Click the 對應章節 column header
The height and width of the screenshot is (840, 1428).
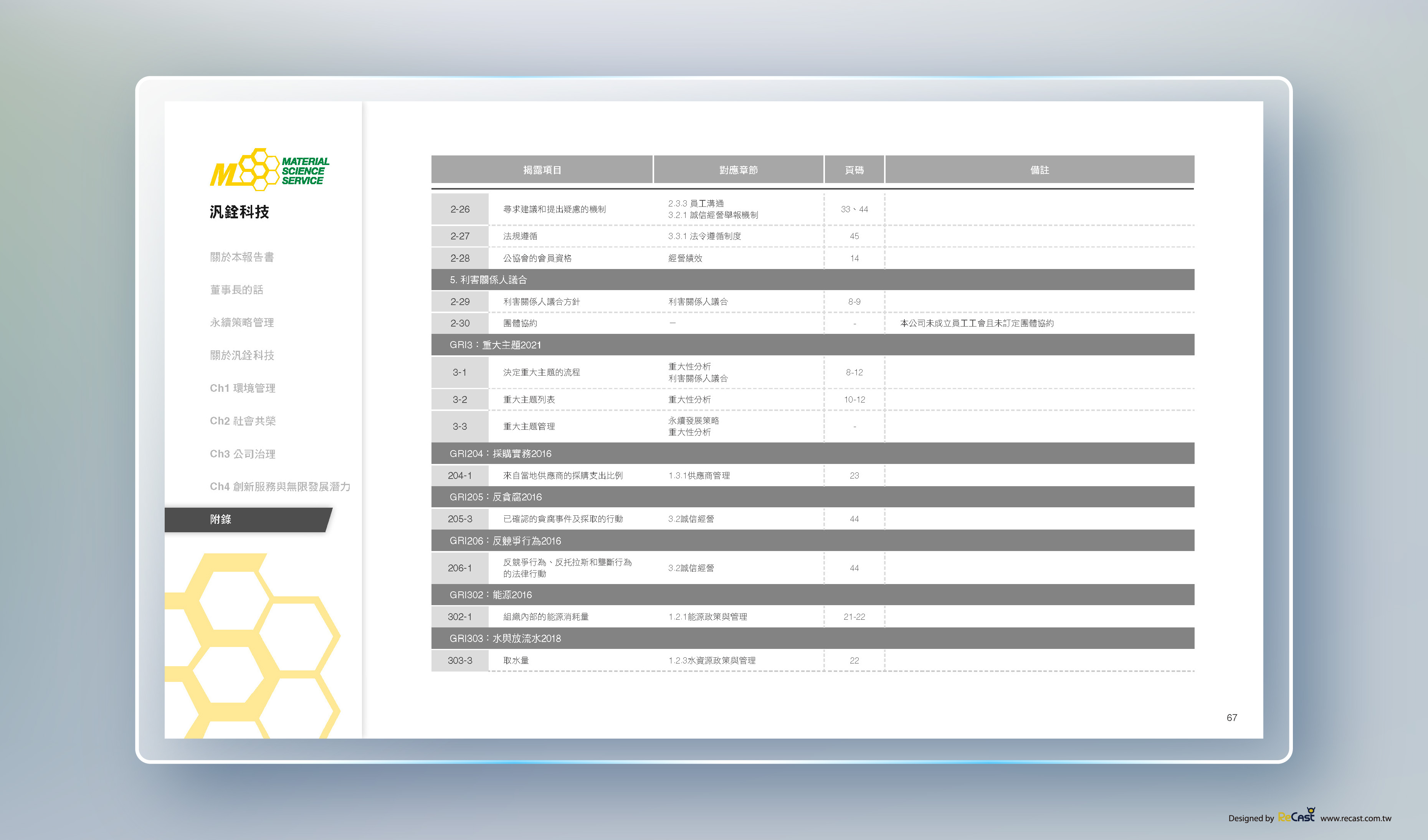(738, 170)
